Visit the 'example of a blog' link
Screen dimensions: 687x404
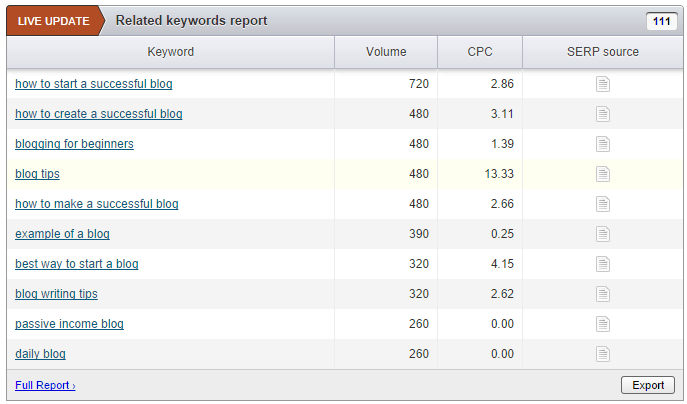(62, 234)
